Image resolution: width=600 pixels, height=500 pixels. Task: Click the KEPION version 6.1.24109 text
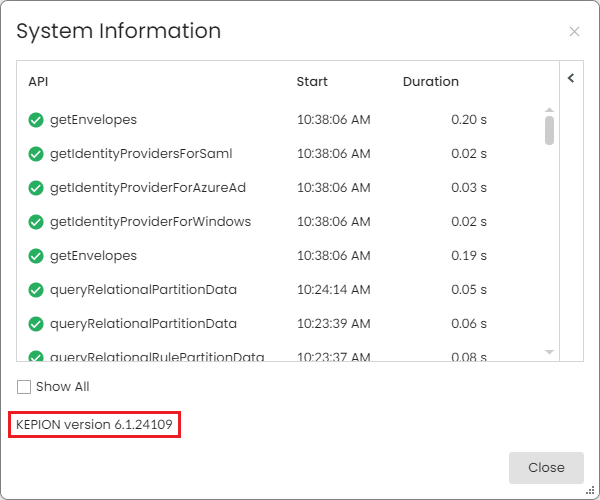(94, 425)
